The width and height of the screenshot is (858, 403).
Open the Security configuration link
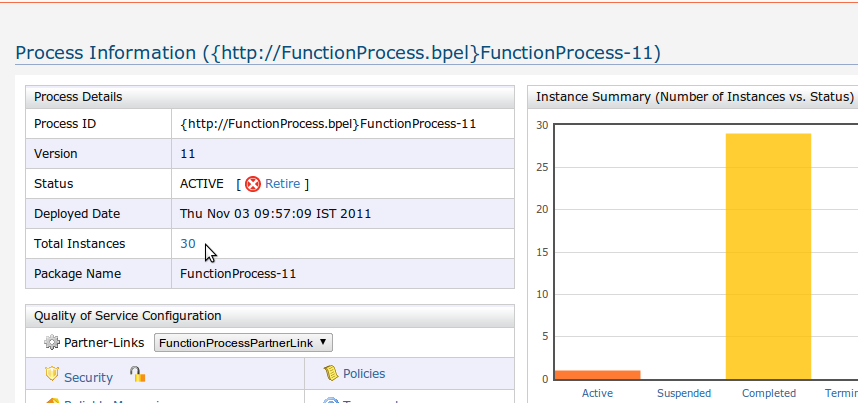(88, 377)
